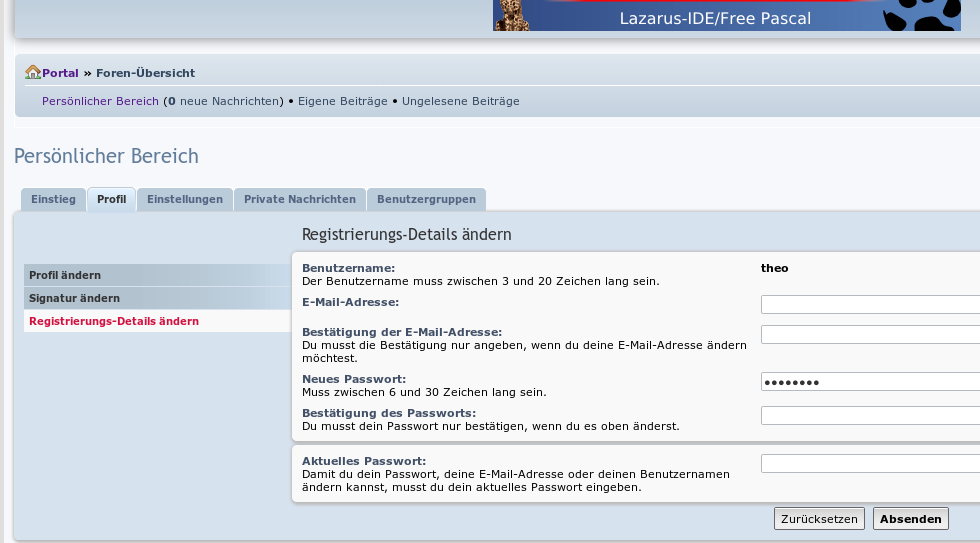
Task: Go to the Portal link
Action: click(60, 73)
